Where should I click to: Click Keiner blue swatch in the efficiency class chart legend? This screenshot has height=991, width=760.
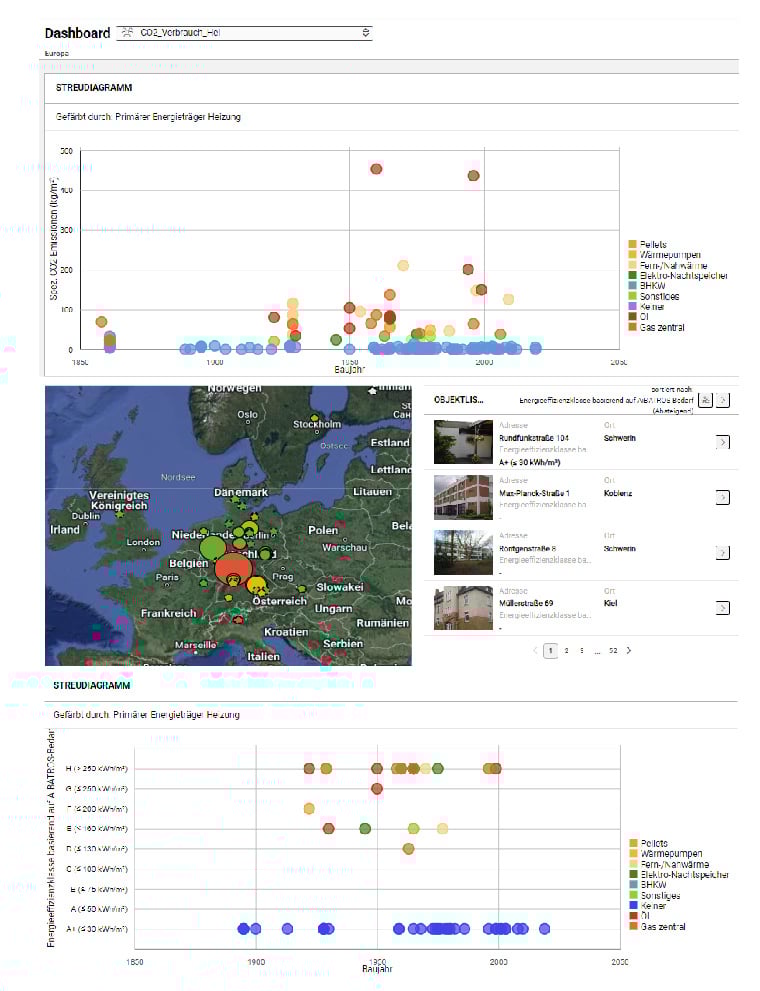[x=634, y=906]
